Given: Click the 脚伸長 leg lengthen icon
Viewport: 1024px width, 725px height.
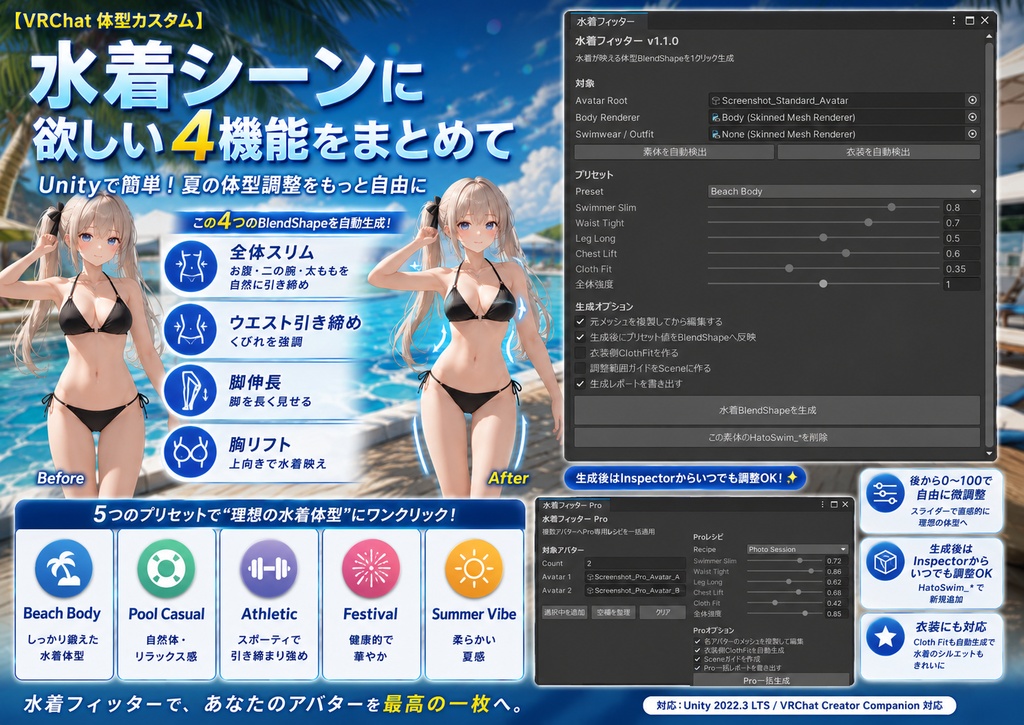Looking at the screenshot, I should point(190,391).
